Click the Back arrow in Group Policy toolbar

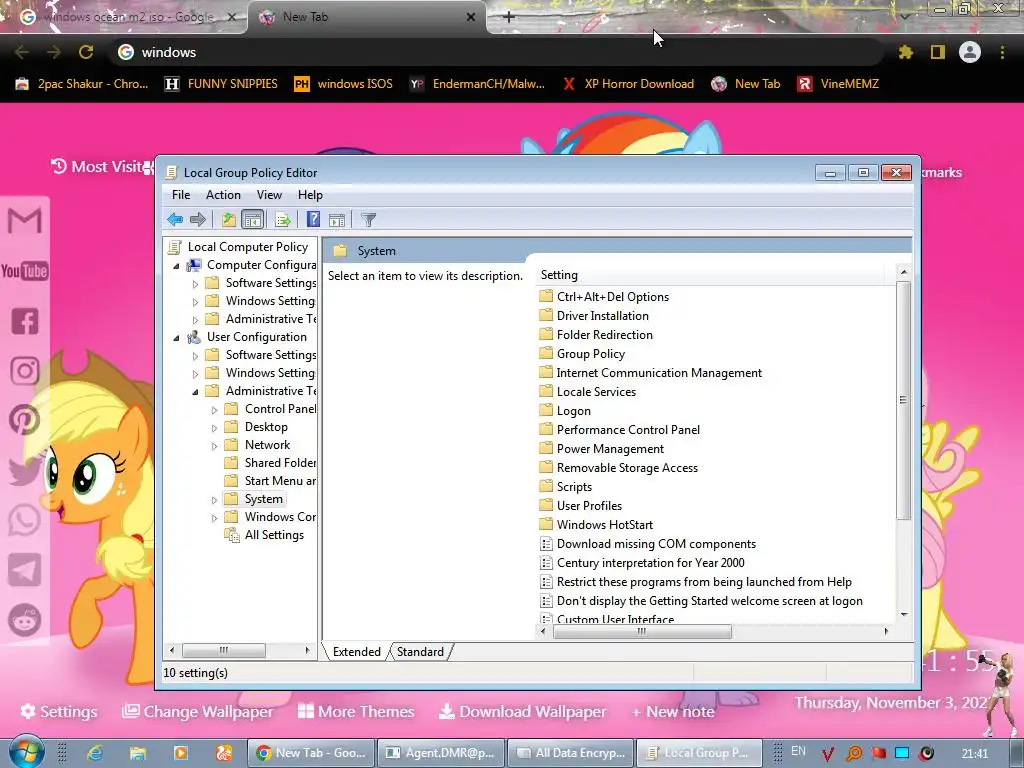pyautogui.click(x=175, y=219)
